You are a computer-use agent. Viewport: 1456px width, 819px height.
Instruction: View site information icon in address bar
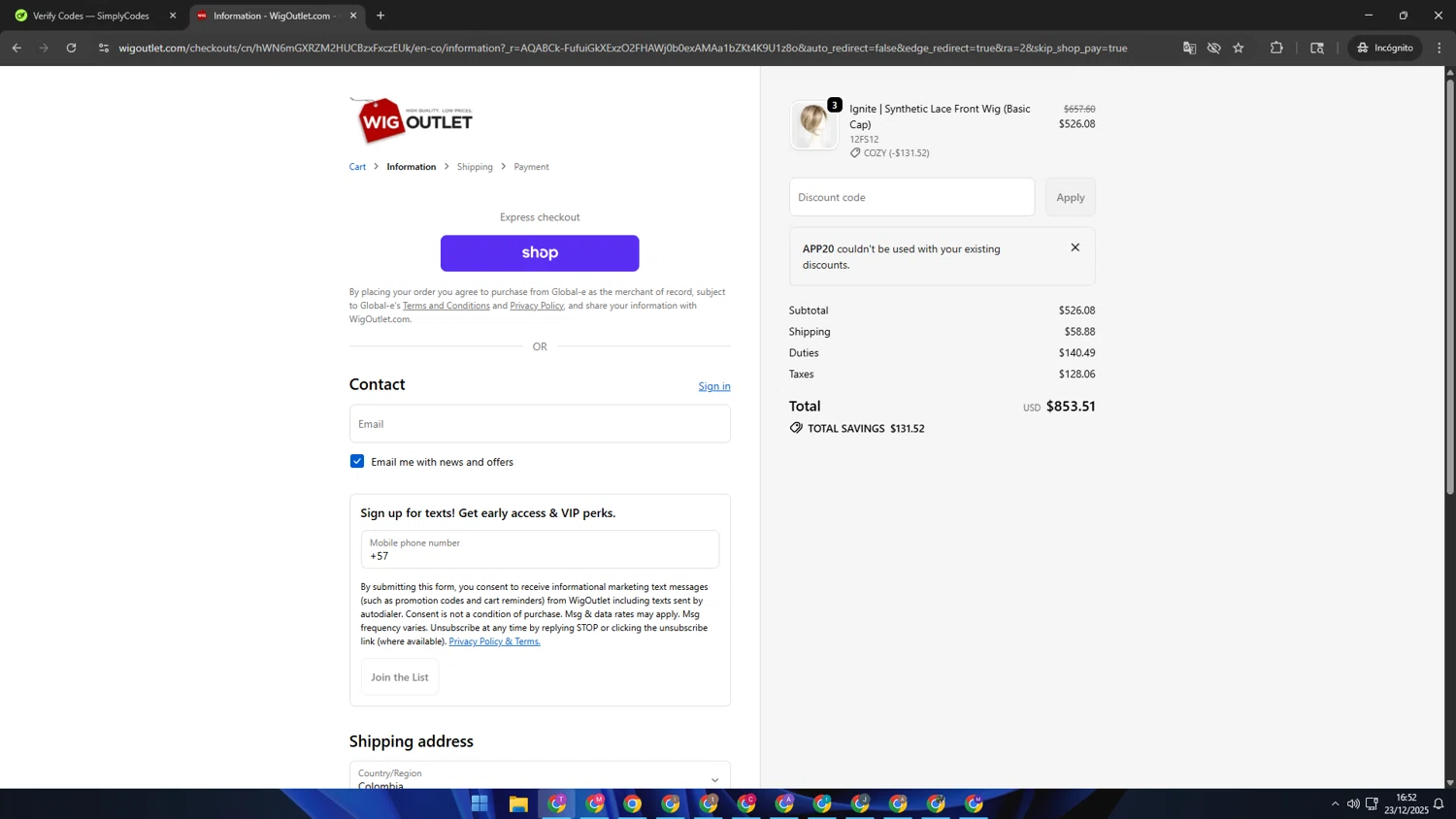click(x=104, y=48)
